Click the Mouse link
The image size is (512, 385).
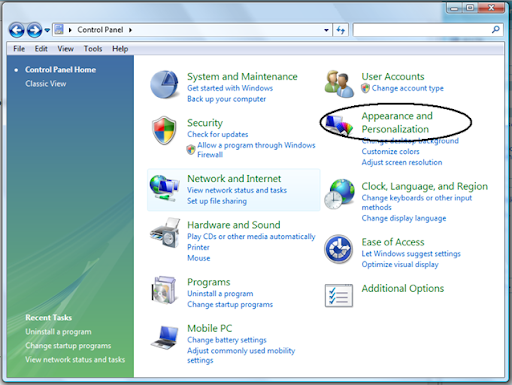point(199,258)
